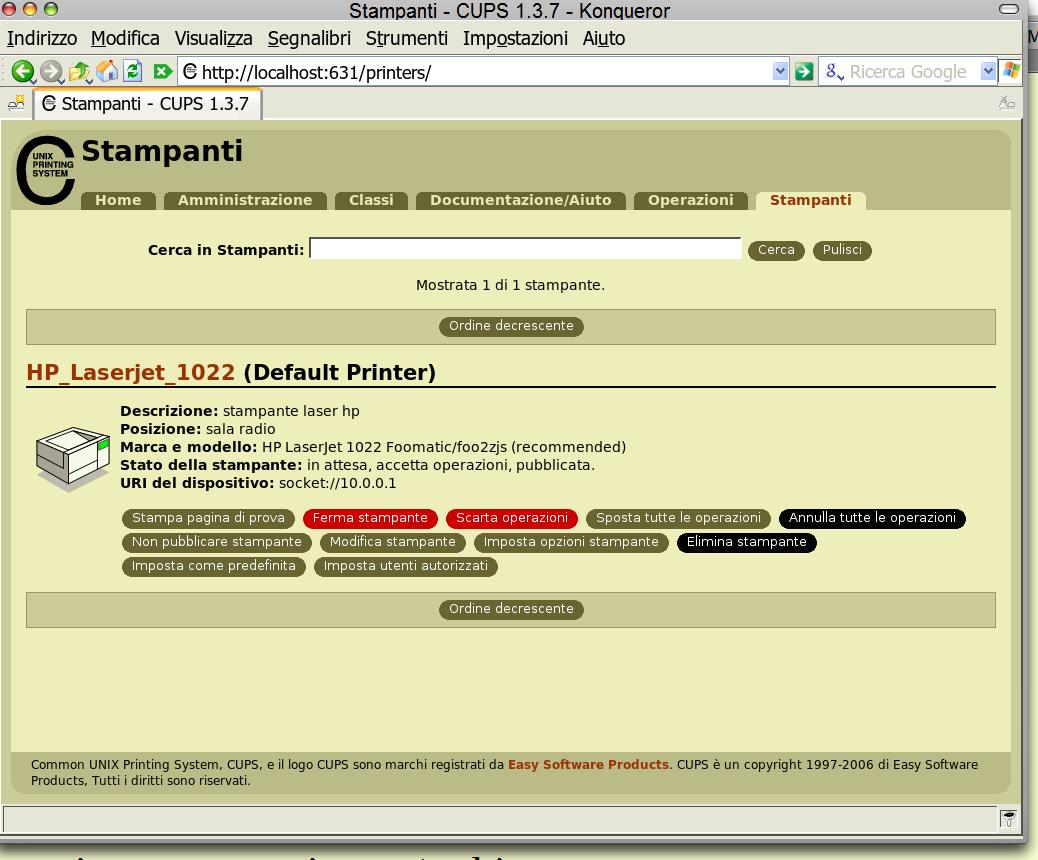Image resolution: width=1038 pixels, height=860 pixels.
Task: Switch to the Home tab in CUPS
Action: 118,201
